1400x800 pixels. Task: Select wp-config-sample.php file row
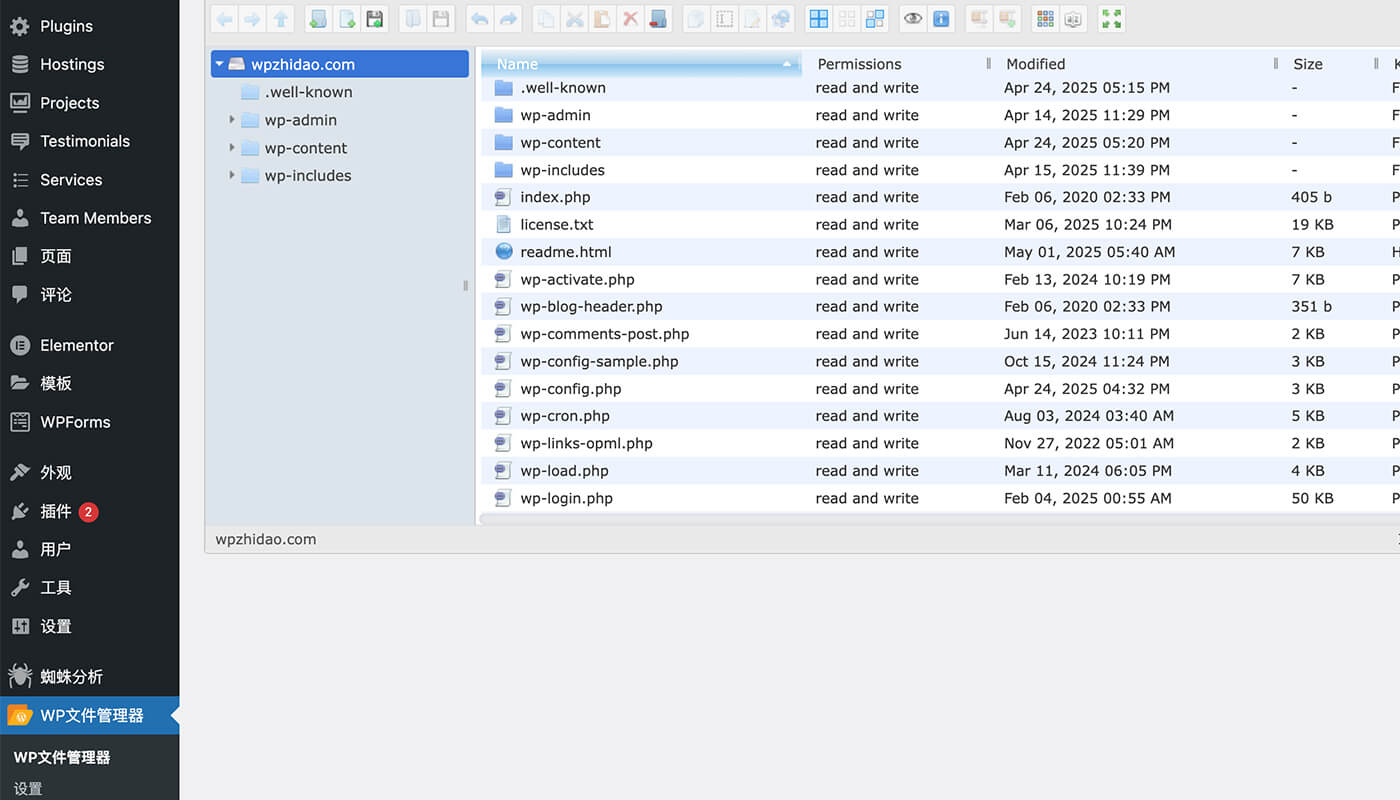click(940, 362)
